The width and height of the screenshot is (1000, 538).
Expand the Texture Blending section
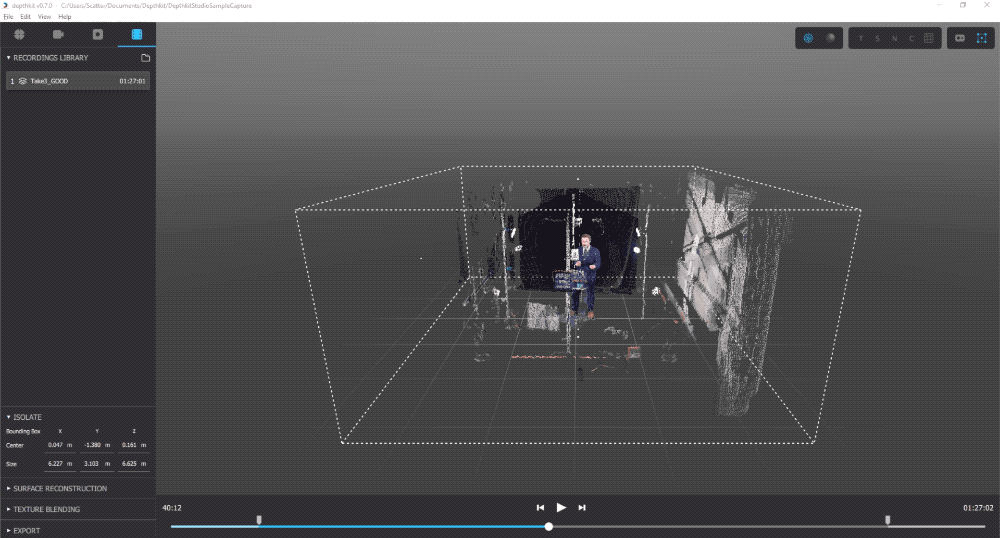[46, 509]
